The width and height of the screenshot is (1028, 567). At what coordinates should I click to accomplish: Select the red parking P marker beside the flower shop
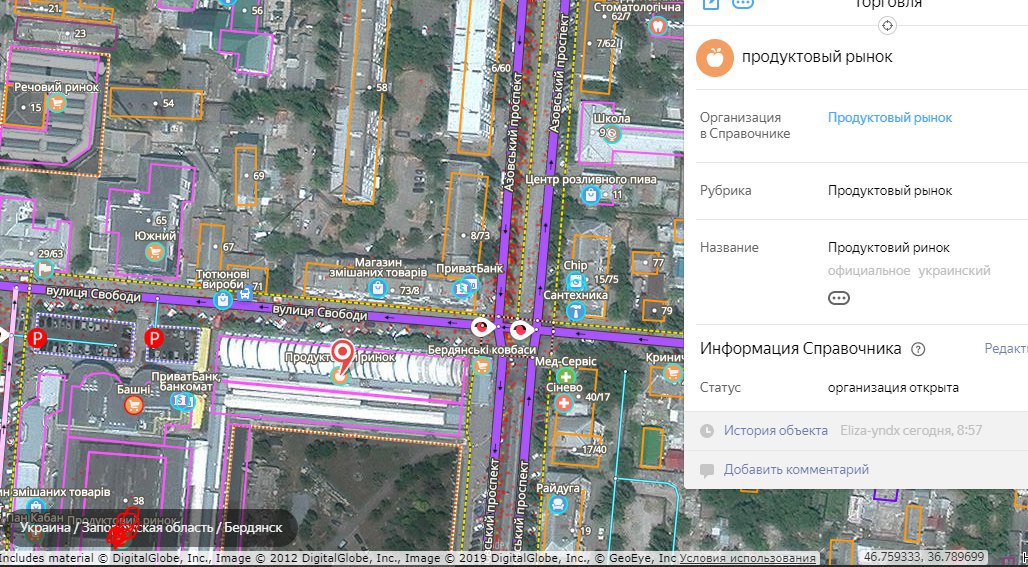pyautogui.click(x=153, y=338)
